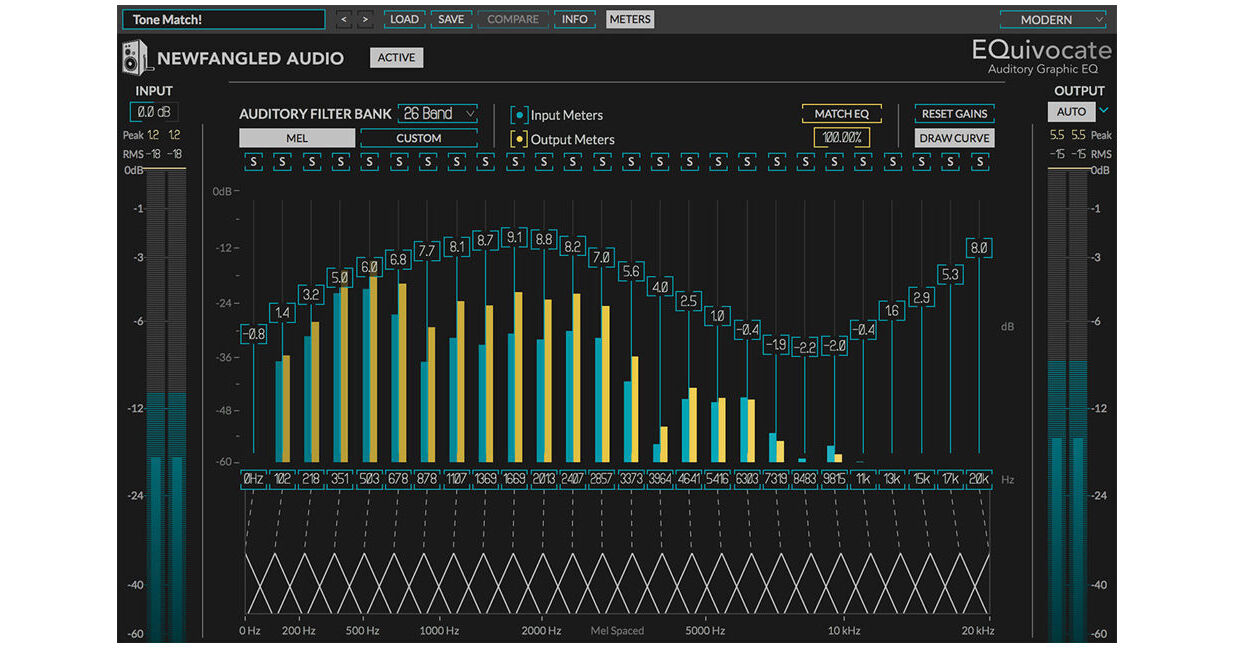
Task: Toggle the Input Meters indicator
Action: point(519,115)
